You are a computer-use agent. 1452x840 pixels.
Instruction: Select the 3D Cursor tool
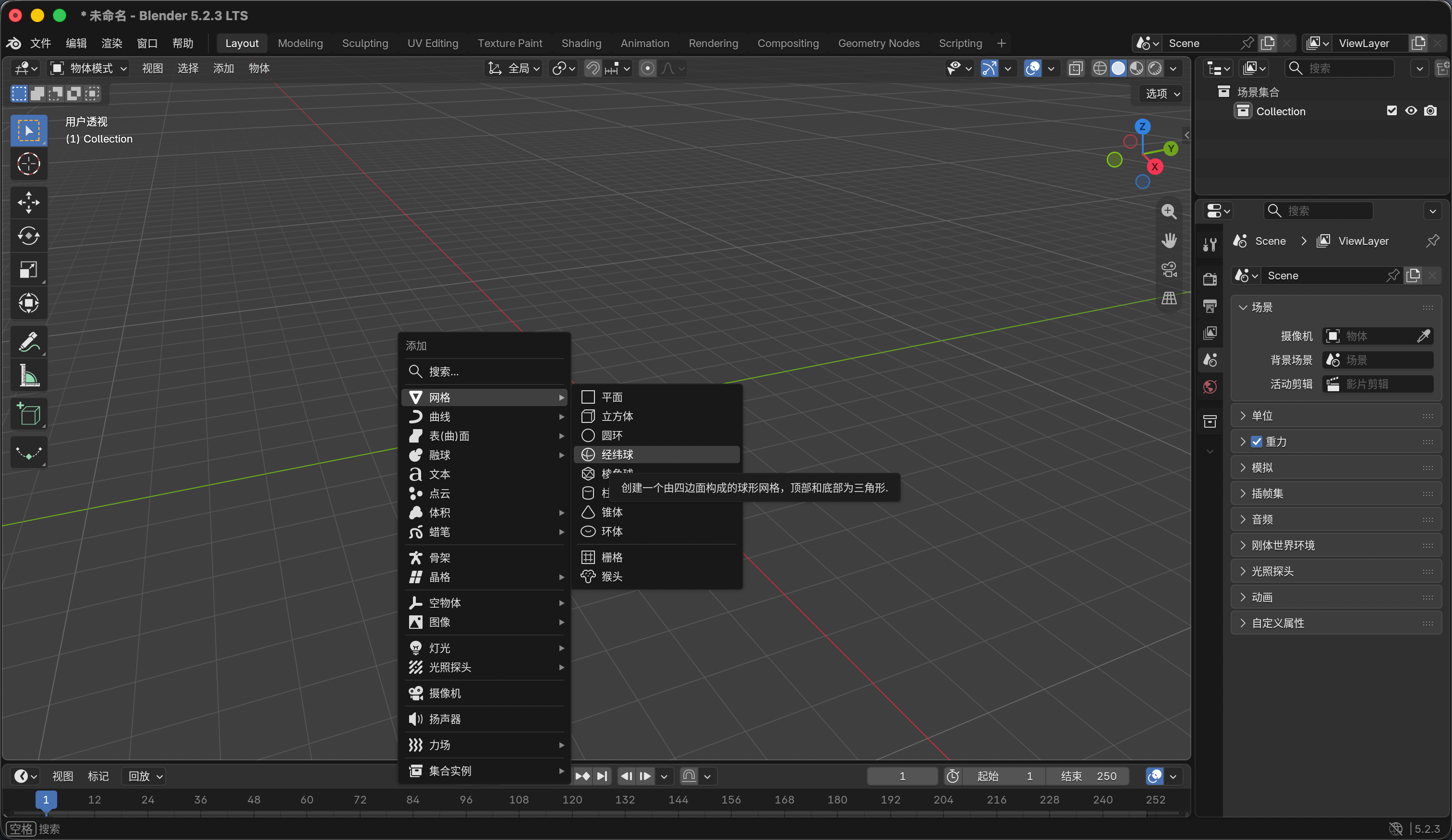click(x=28, y=164)
